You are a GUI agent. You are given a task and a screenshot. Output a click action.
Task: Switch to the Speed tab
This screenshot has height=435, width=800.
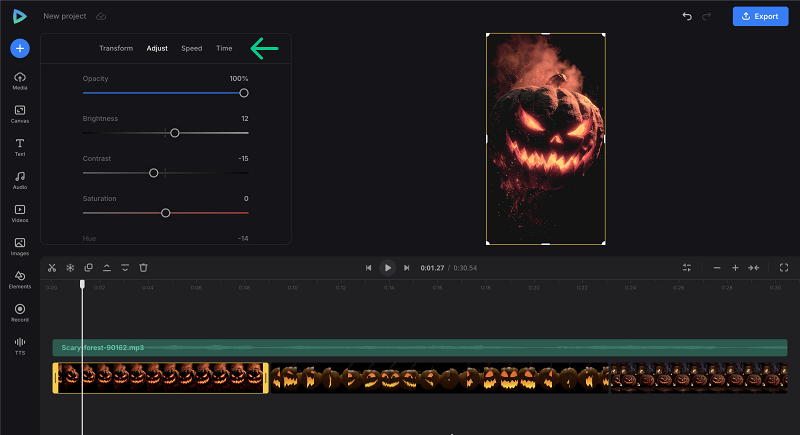pos(192,48)
